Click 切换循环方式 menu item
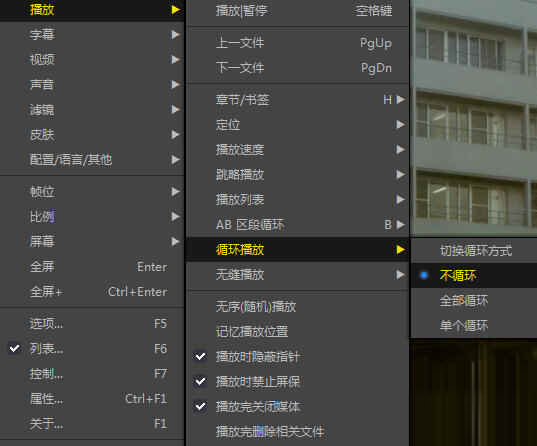537x446 pixels. click(x=474, y=251)
